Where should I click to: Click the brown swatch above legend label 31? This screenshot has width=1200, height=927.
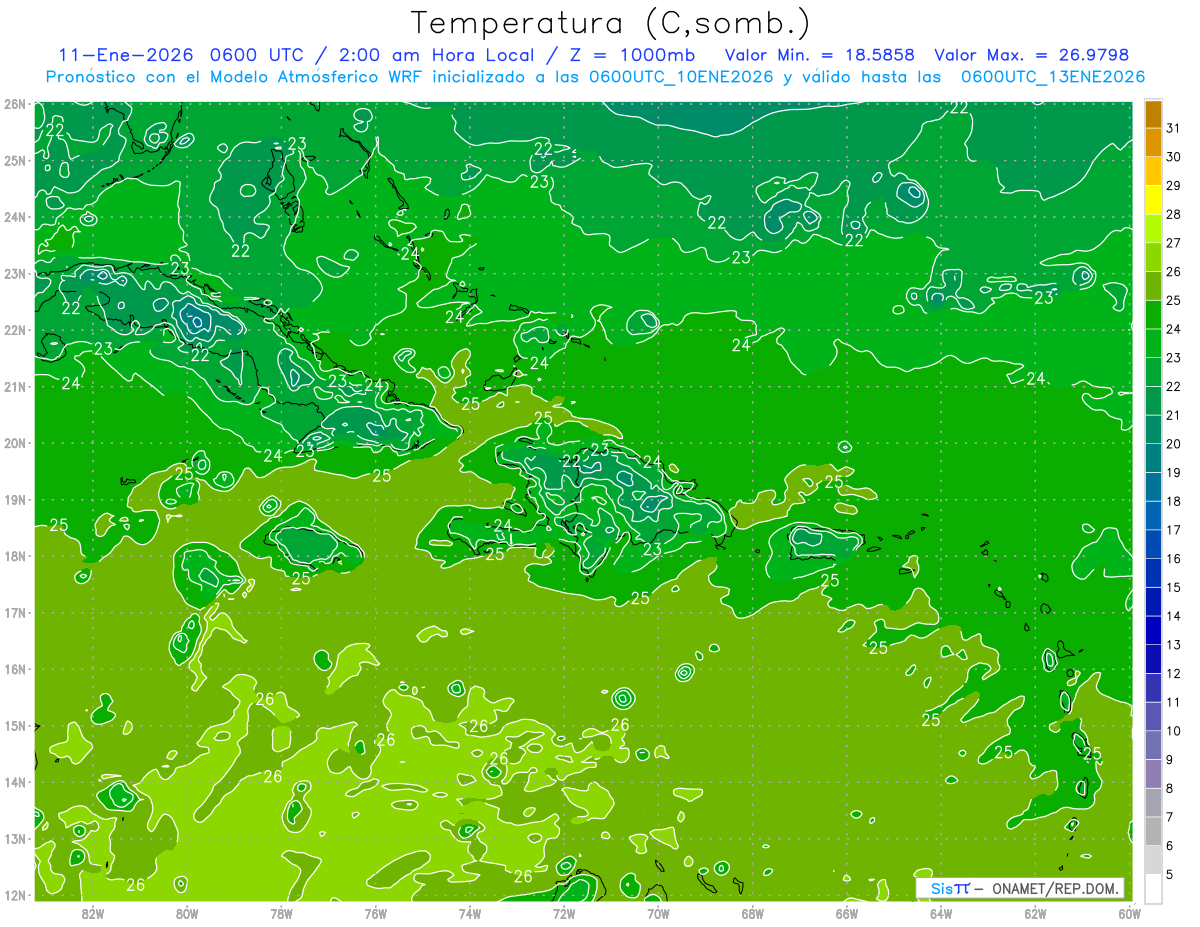coord(1153,114)
